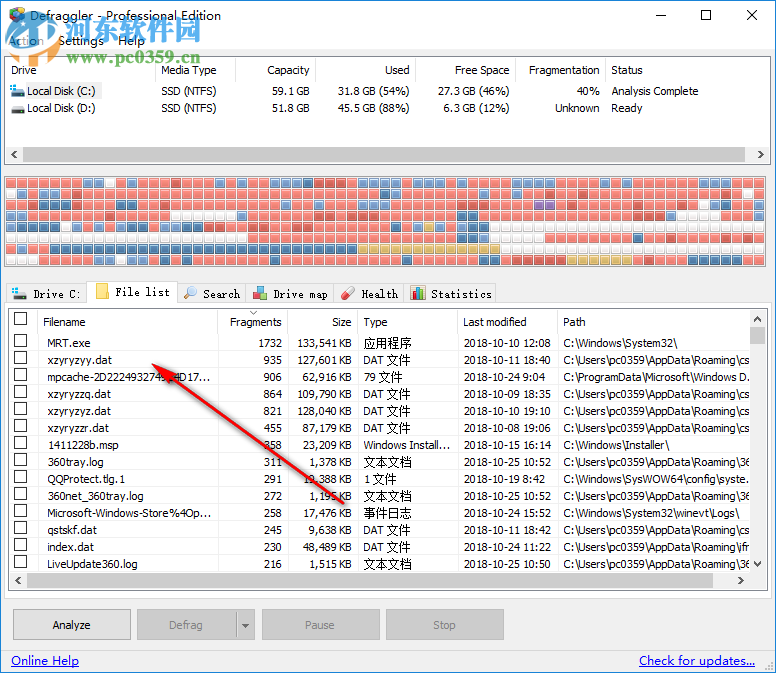Open the Defrag button dropdown arrow
This screenshot has height=673, width=776.
pos(245,625)
